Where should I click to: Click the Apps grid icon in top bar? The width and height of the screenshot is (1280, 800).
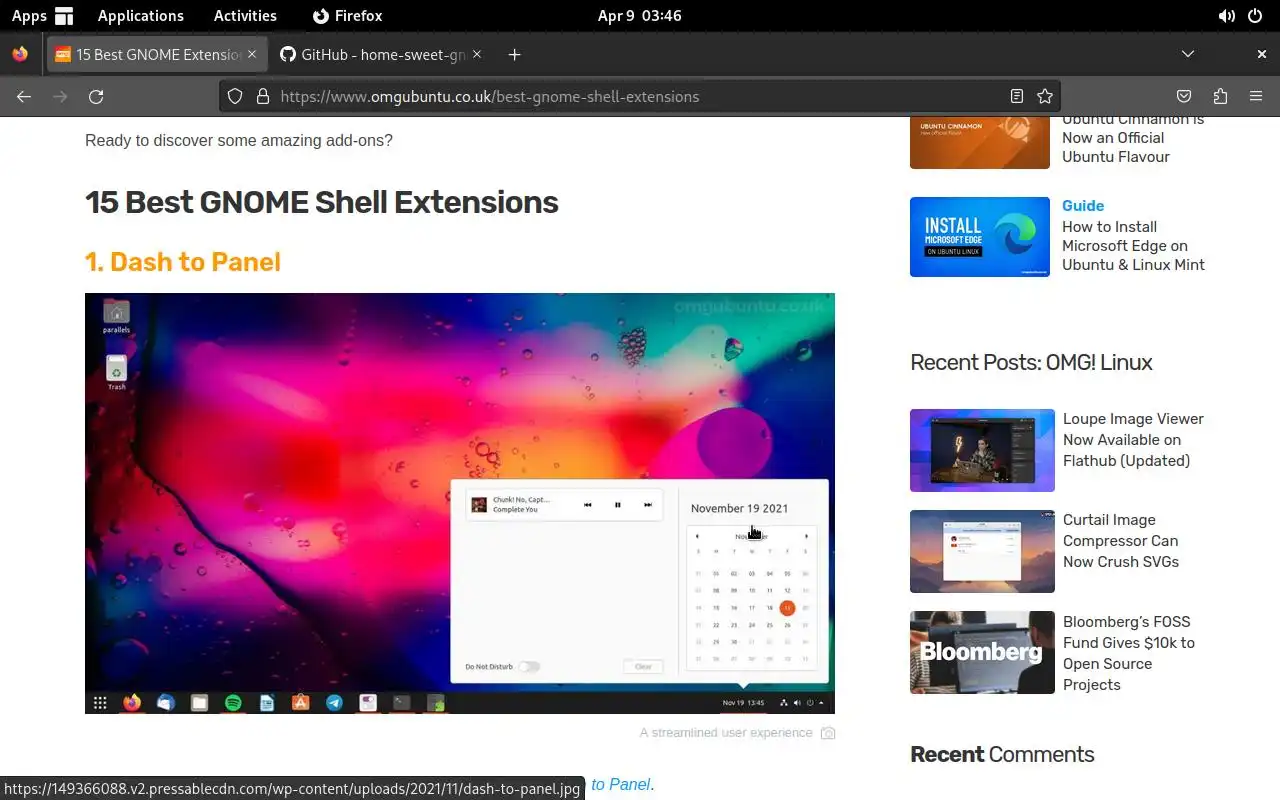64,16
